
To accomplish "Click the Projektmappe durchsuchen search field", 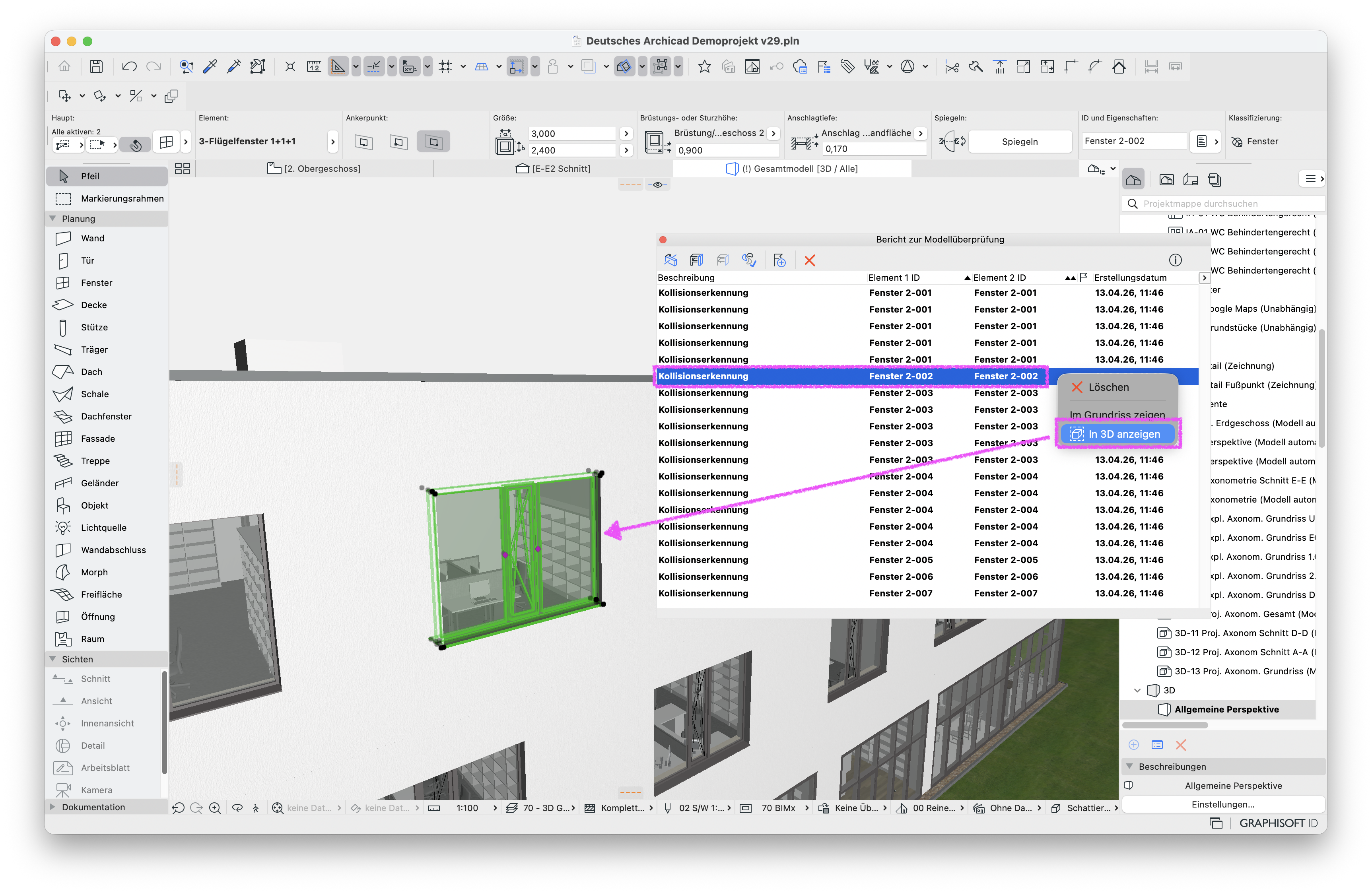I will [1223, 204].
